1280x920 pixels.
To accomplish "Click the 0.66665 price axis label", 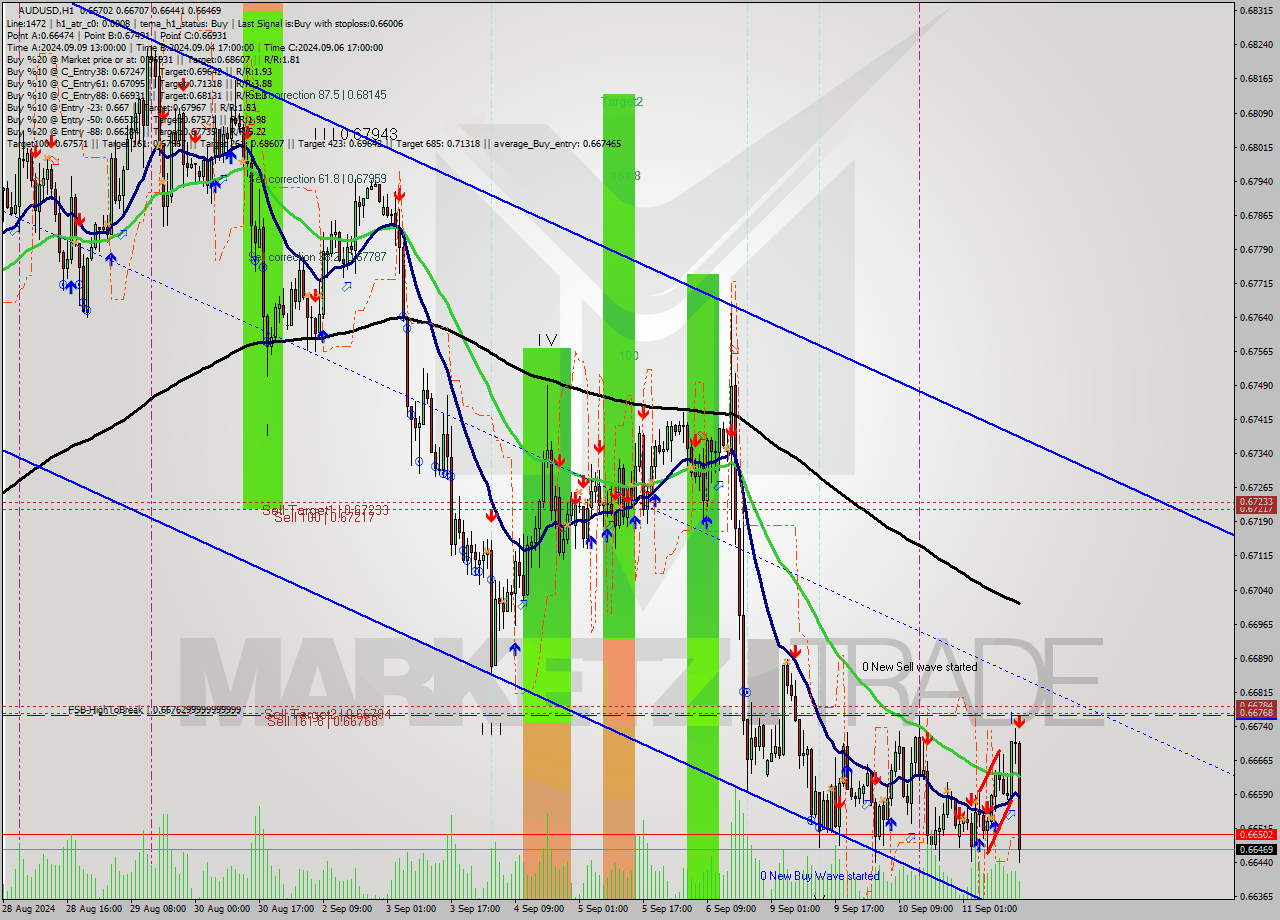I will 1256,760.
